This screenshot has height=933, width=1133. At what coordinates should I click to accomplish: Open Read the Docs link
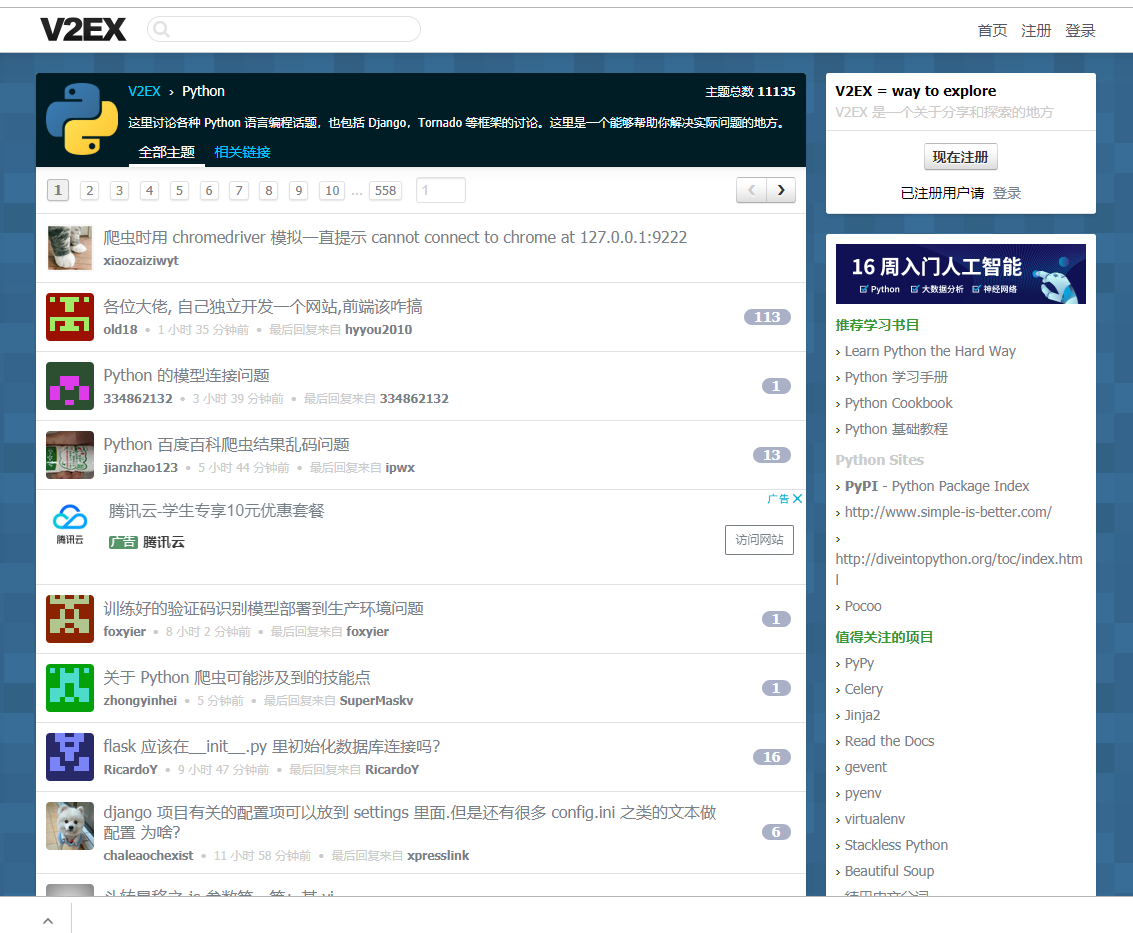[889, 741]
